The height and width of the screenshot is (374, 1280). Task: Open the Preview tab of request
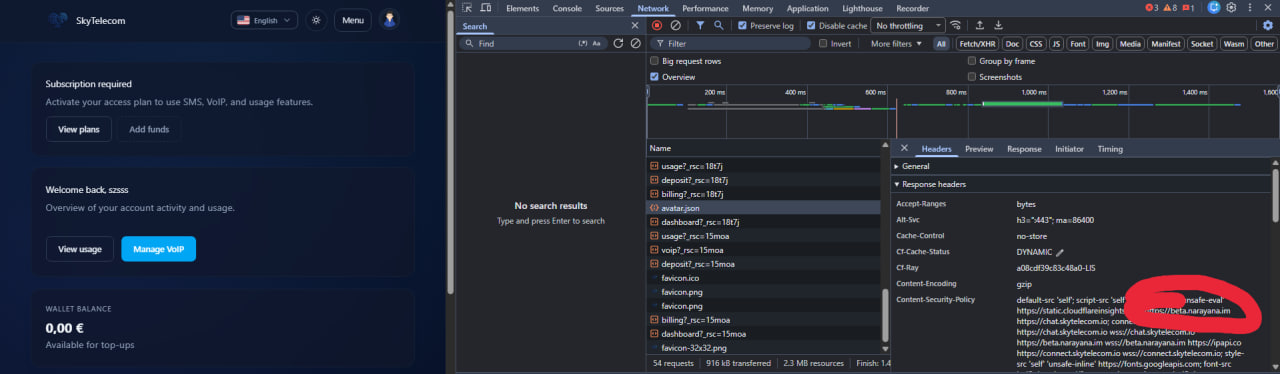pyautogui.click(x=979, y=148)
